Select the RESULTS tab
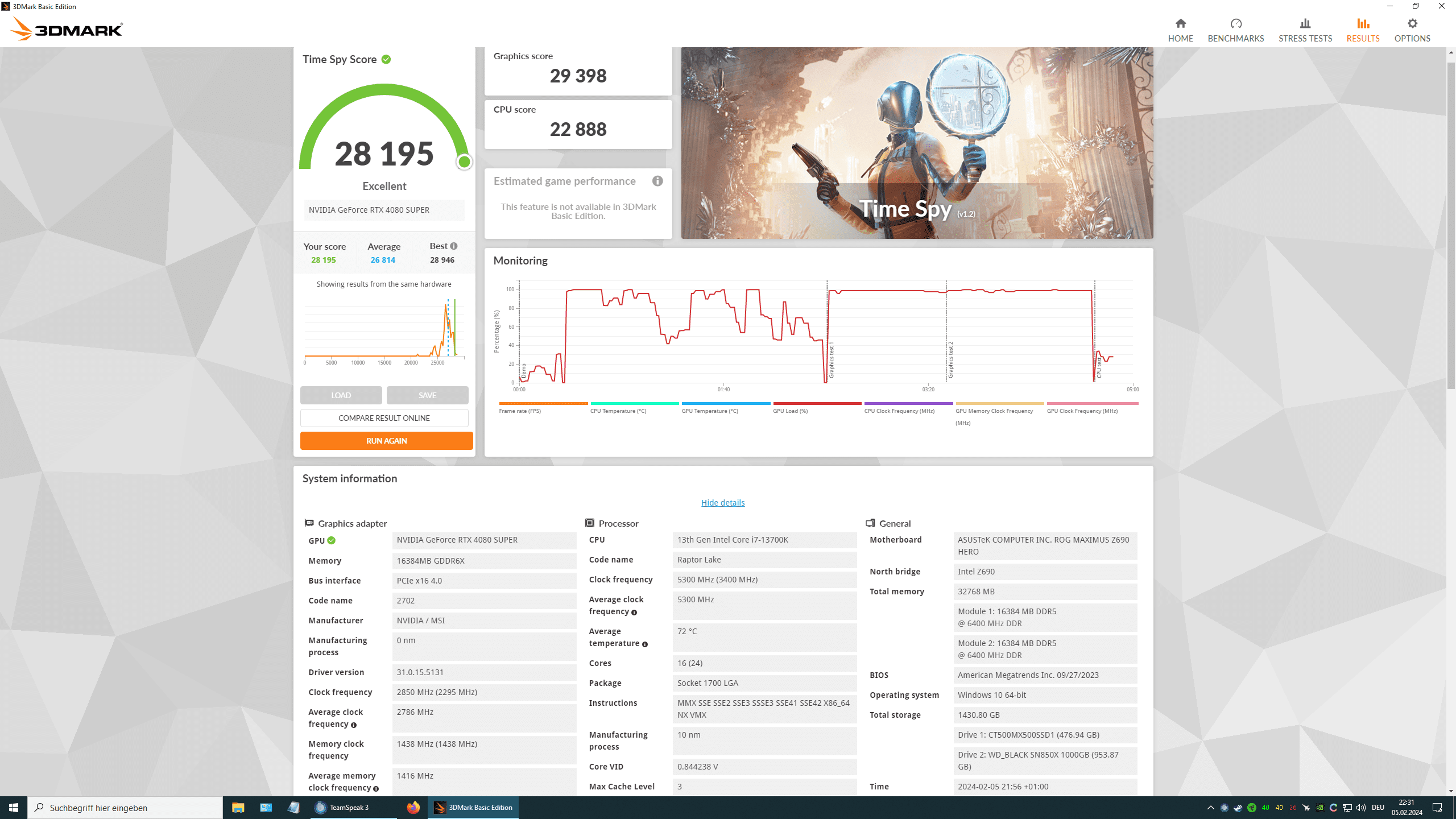The height and width of the screenshot is (819, 1456). 1363,31
